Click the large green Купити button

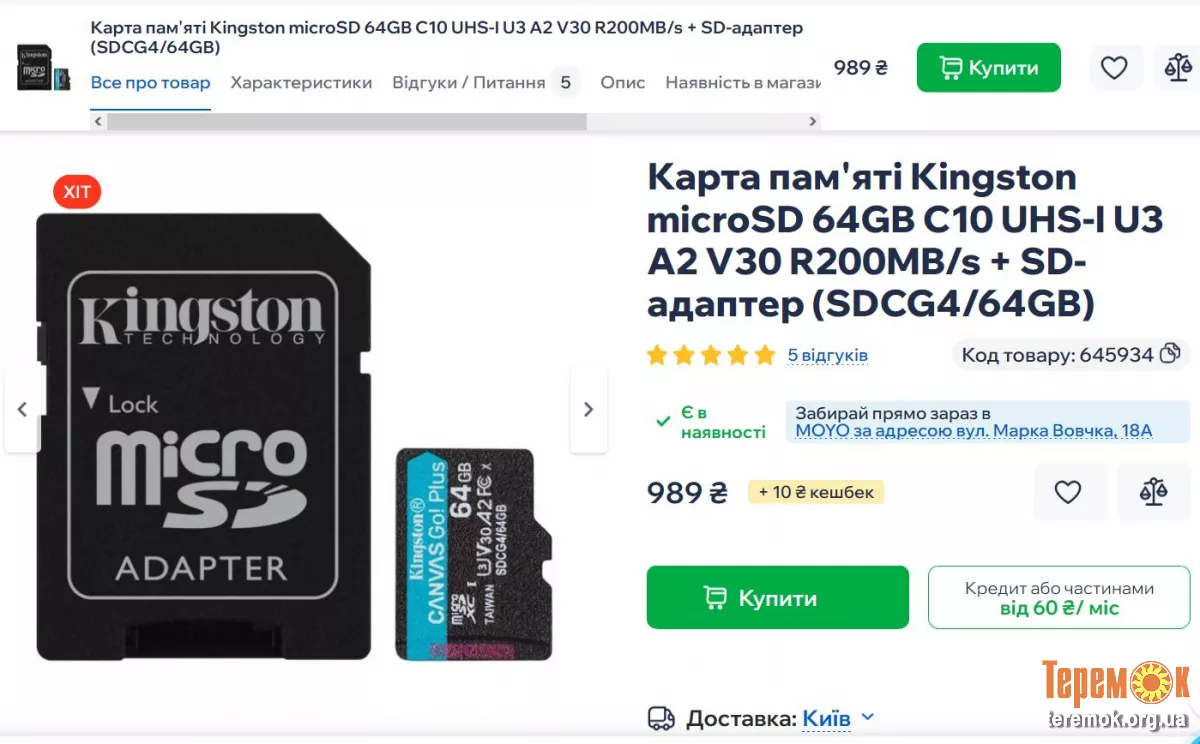(778, 598)
